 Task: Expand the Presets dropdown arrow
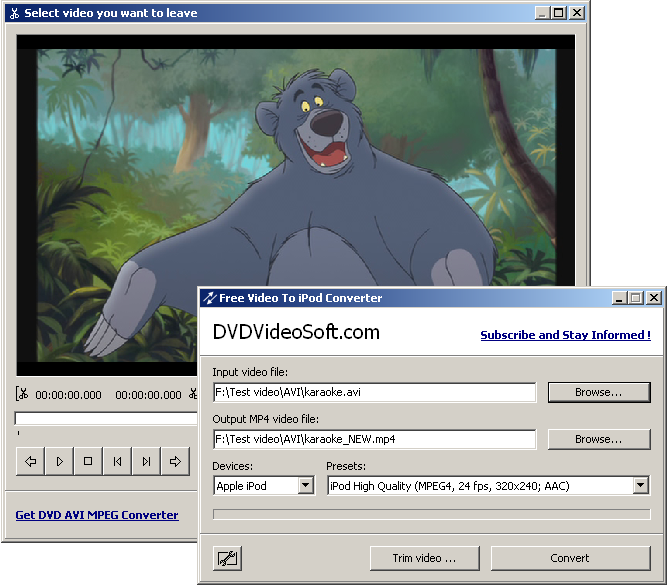[x=640, y=485]
